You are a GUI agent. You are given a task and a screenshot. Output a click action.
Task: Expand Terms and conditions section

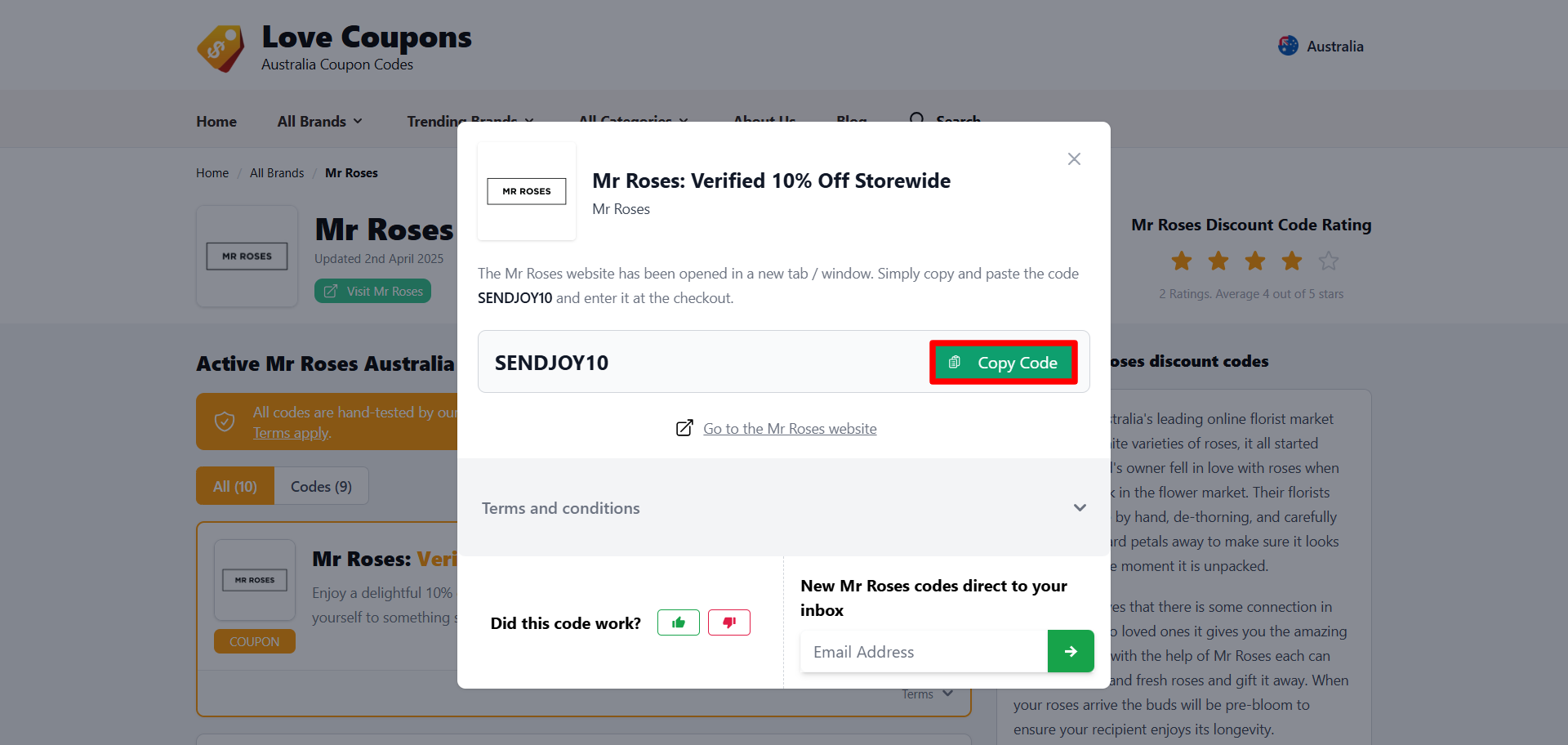pos(784,508)
